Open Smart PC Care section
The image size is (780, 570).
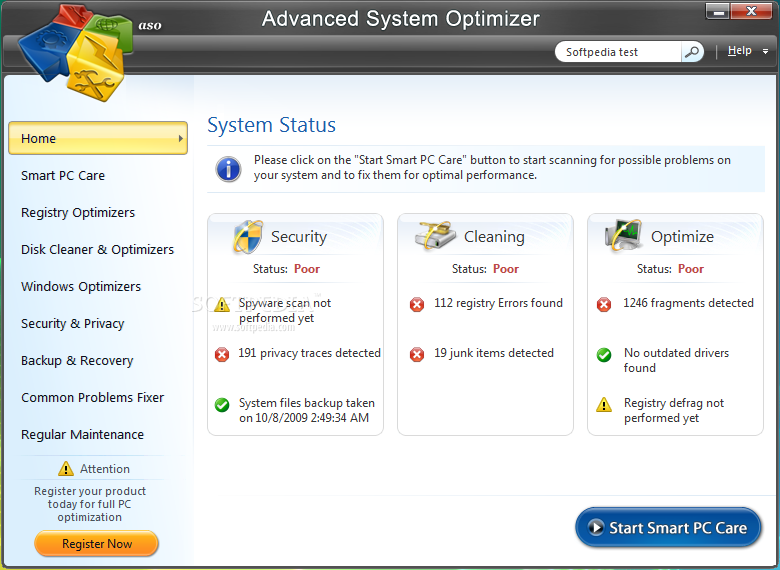click(x=63, y=176)
